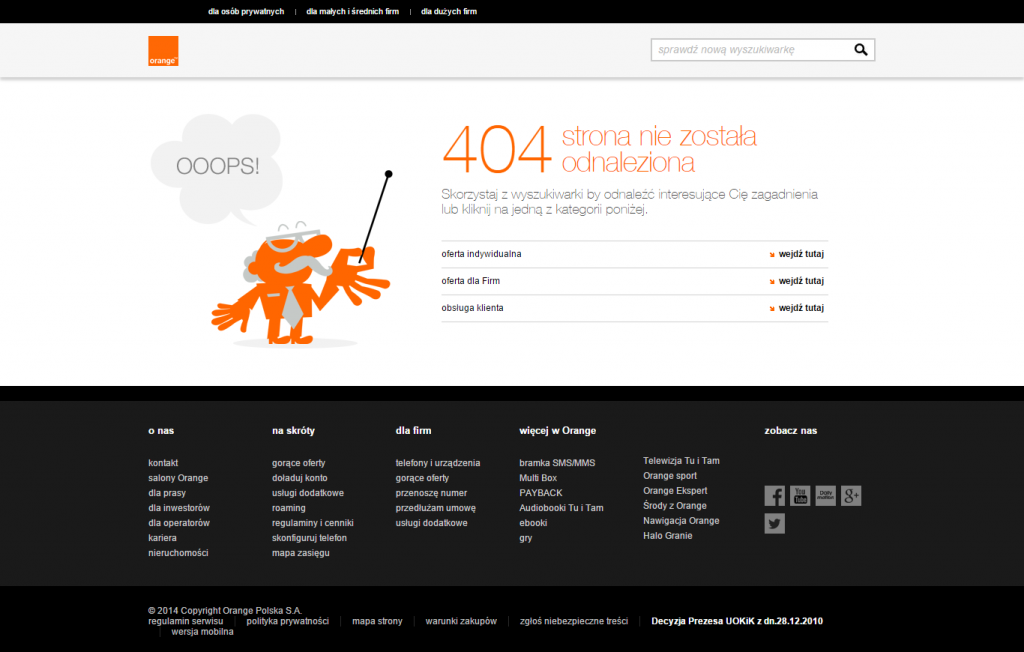Open the Facebook social icon
The image size is (1024, 652).
click(x=775, y=496)
